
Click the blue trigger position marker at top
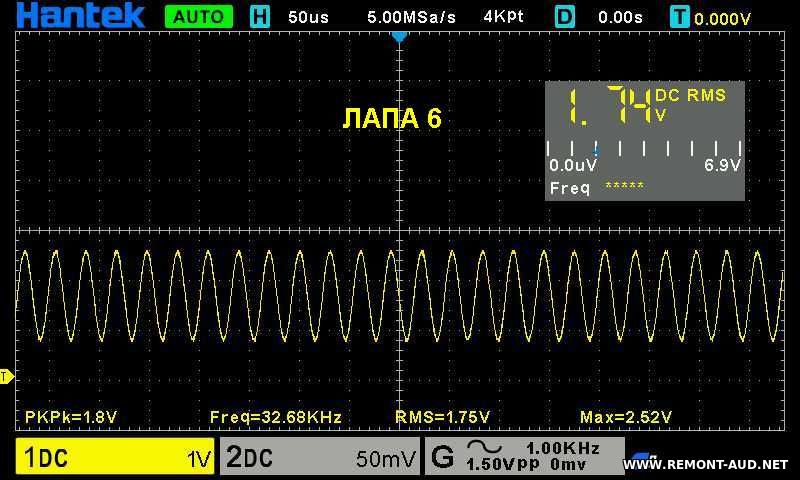(x=399, y=37)
